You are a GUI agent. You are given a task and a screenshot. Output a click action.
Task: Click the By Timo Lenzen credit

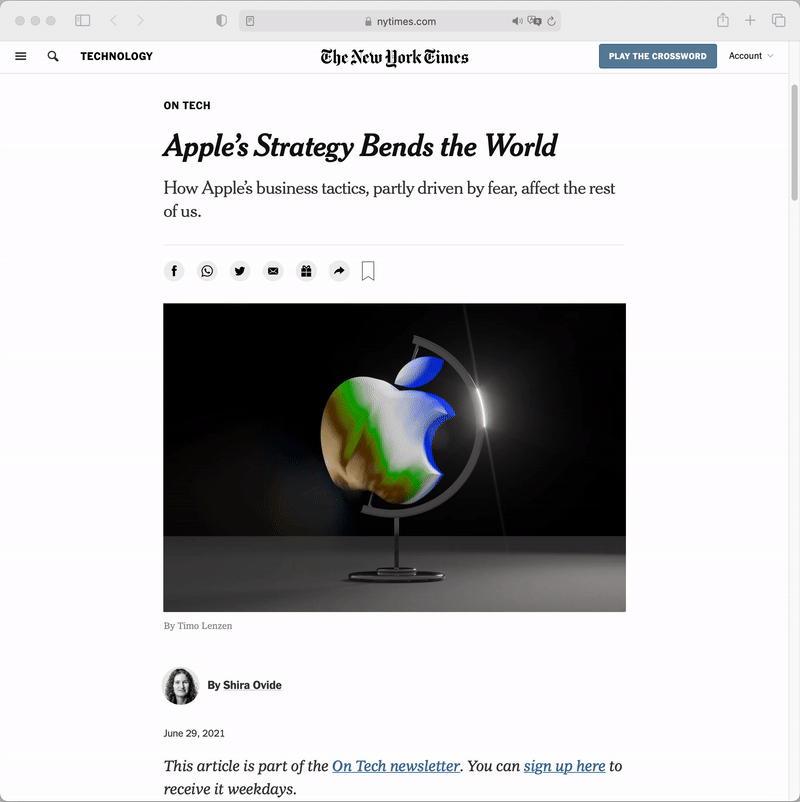pos(198,626)
